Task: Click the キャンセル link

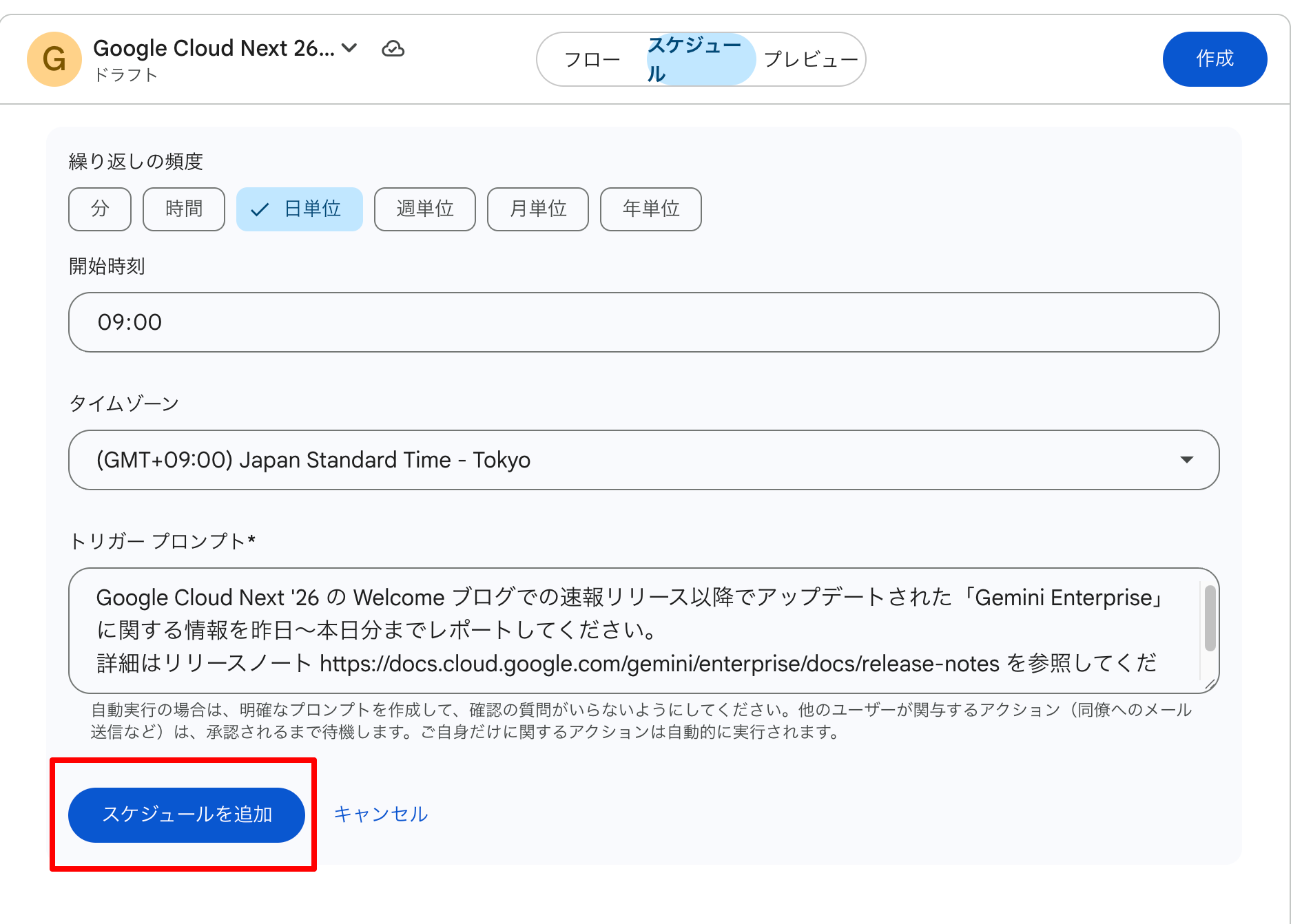Action: (380, 815)
